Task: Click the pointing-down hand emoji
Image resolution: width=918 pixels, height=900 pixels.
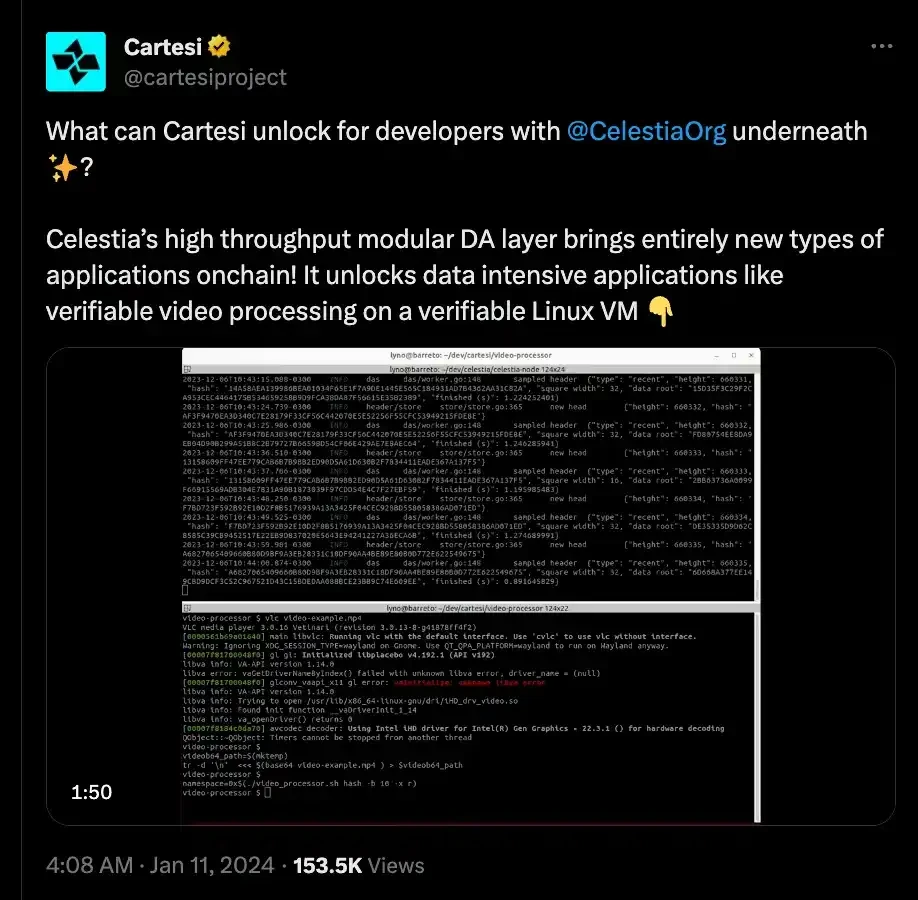Action: point(660,311)
